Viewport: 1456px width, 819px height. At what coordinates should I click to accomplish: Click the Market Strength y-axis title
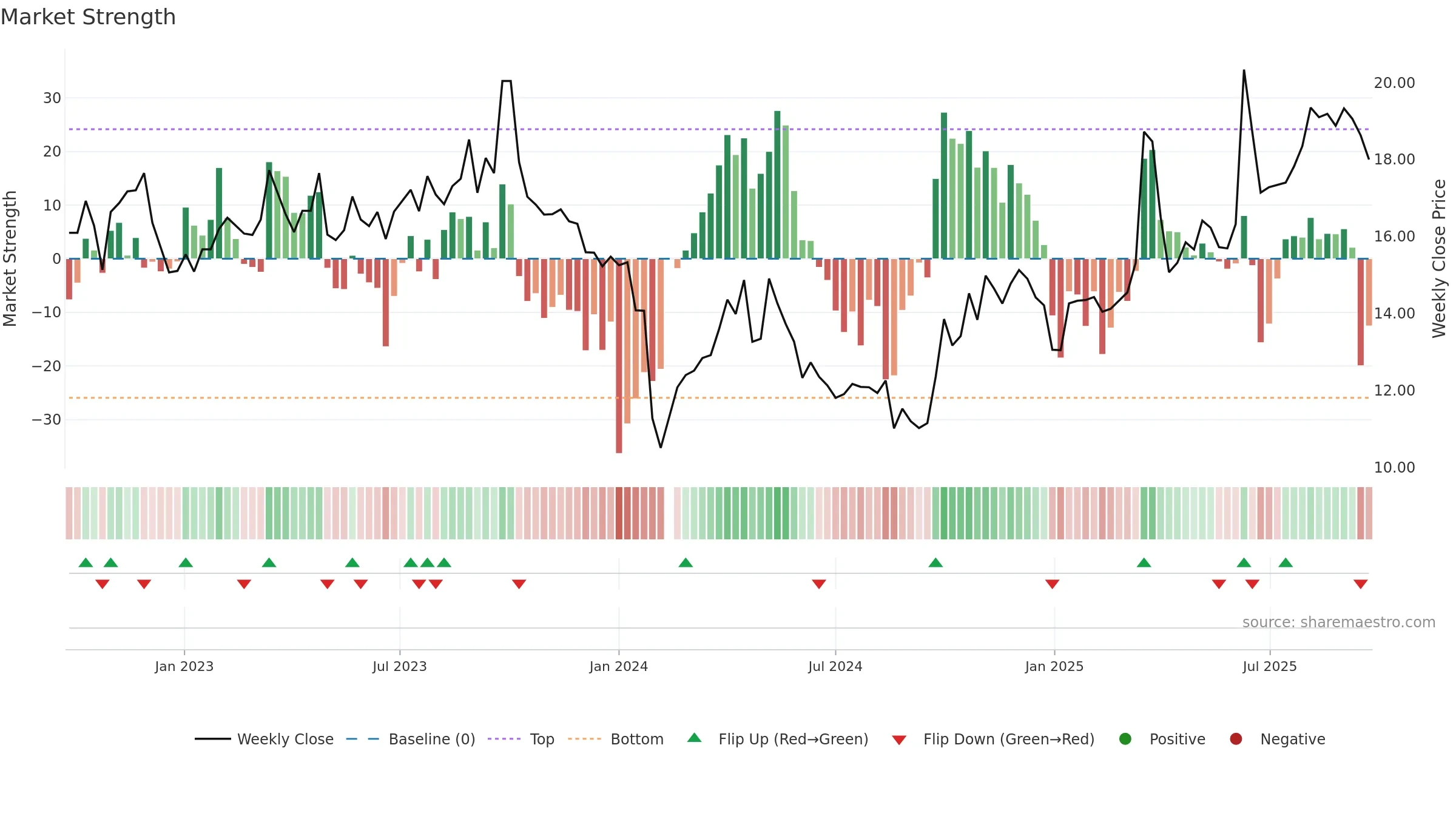coord(10,258)
